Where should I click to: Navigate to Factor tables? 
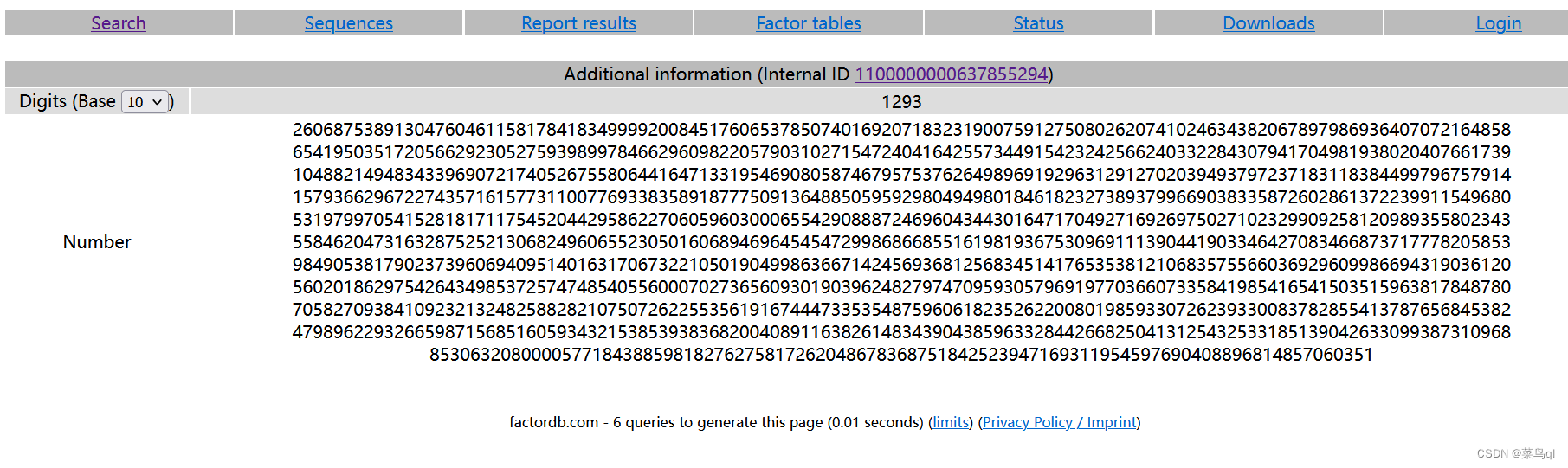pos(809,23)
